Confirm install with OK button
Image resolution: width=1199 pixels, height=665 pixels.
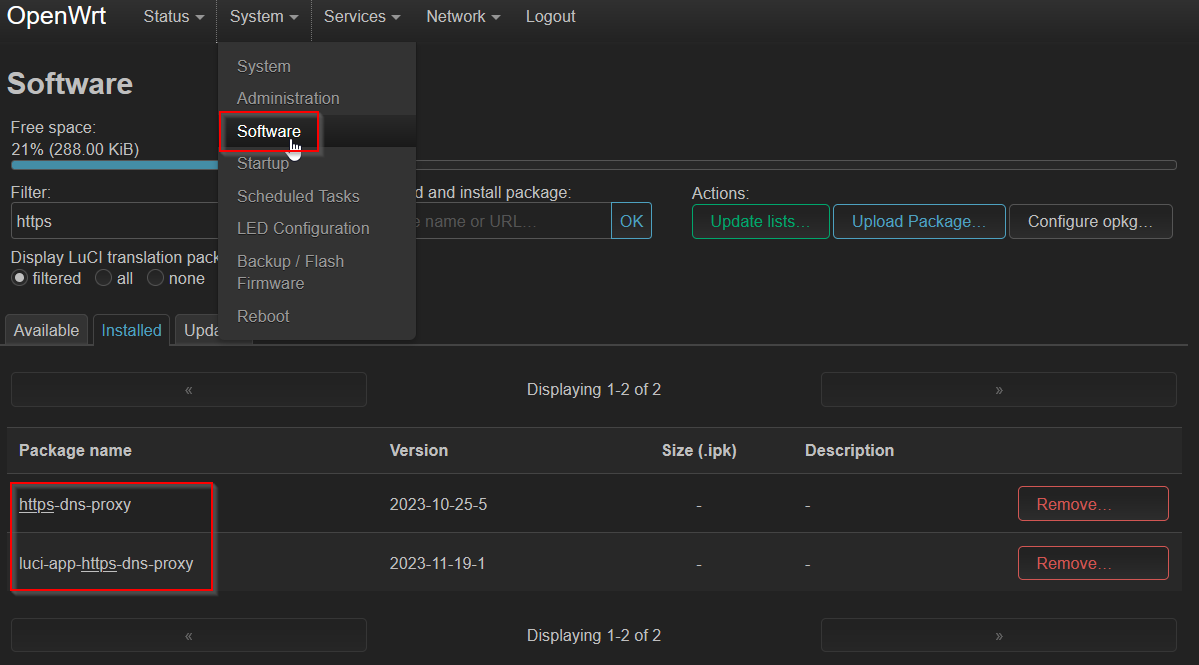click(x=632, y=221)
